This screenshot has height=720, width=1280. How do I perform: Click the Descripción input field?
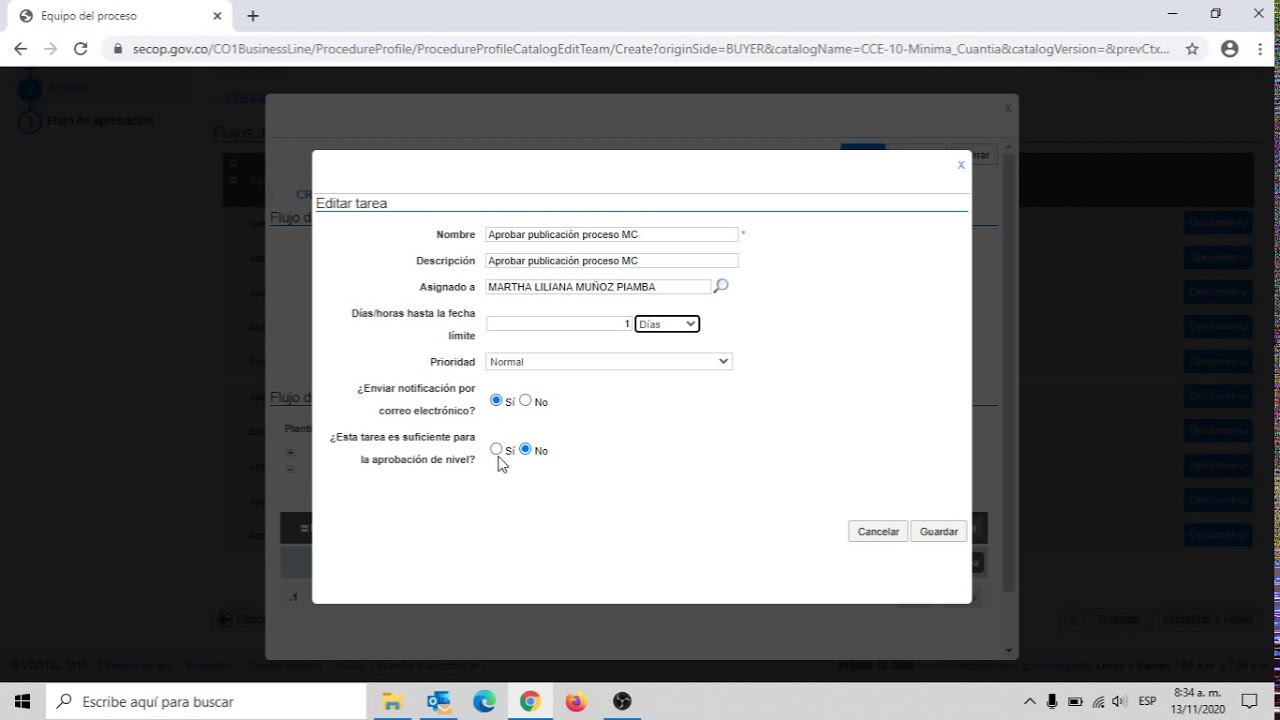point(612,260)
